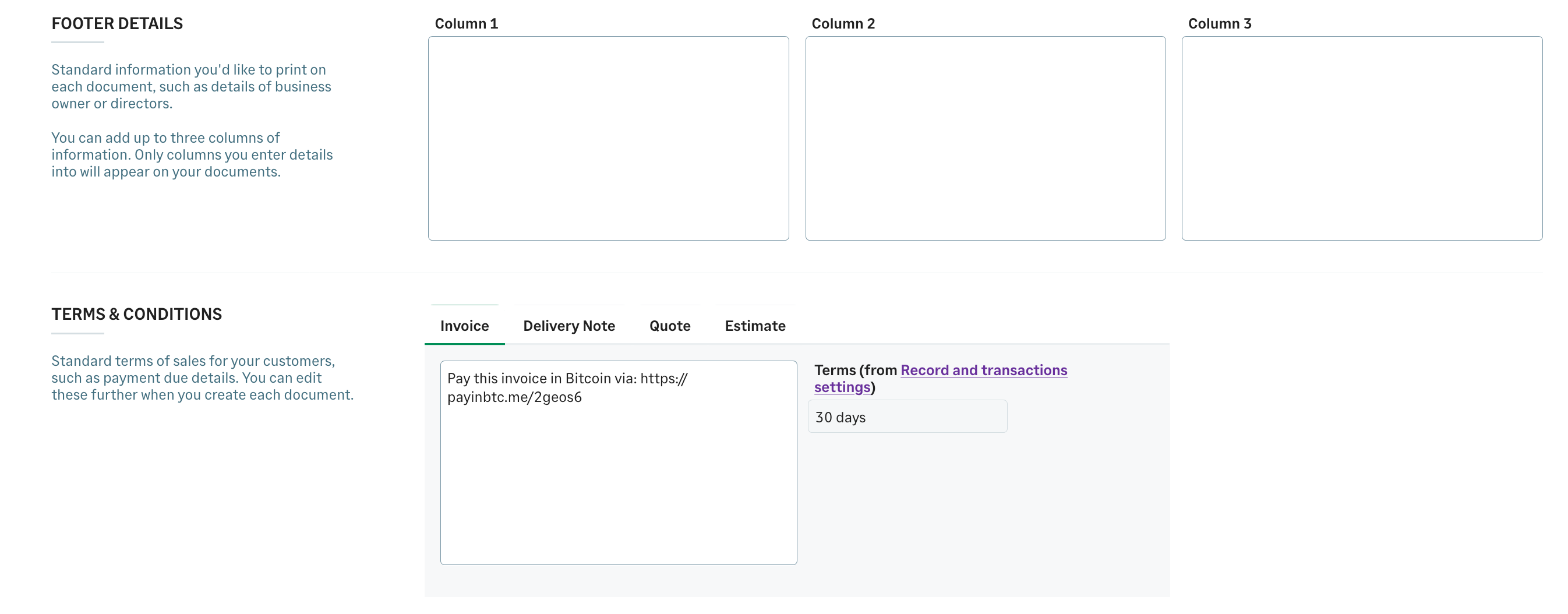Select the Column 3 footer text area
The image size is (1568, 614).
1362,138
